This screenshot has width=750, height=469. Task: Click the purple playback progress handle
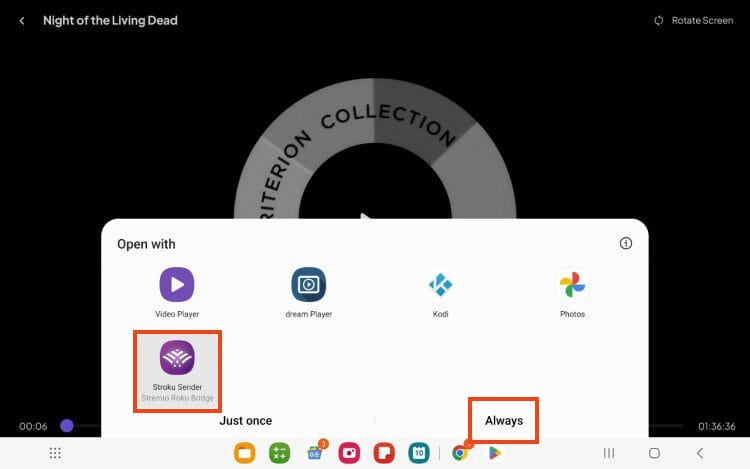point(67,425)
